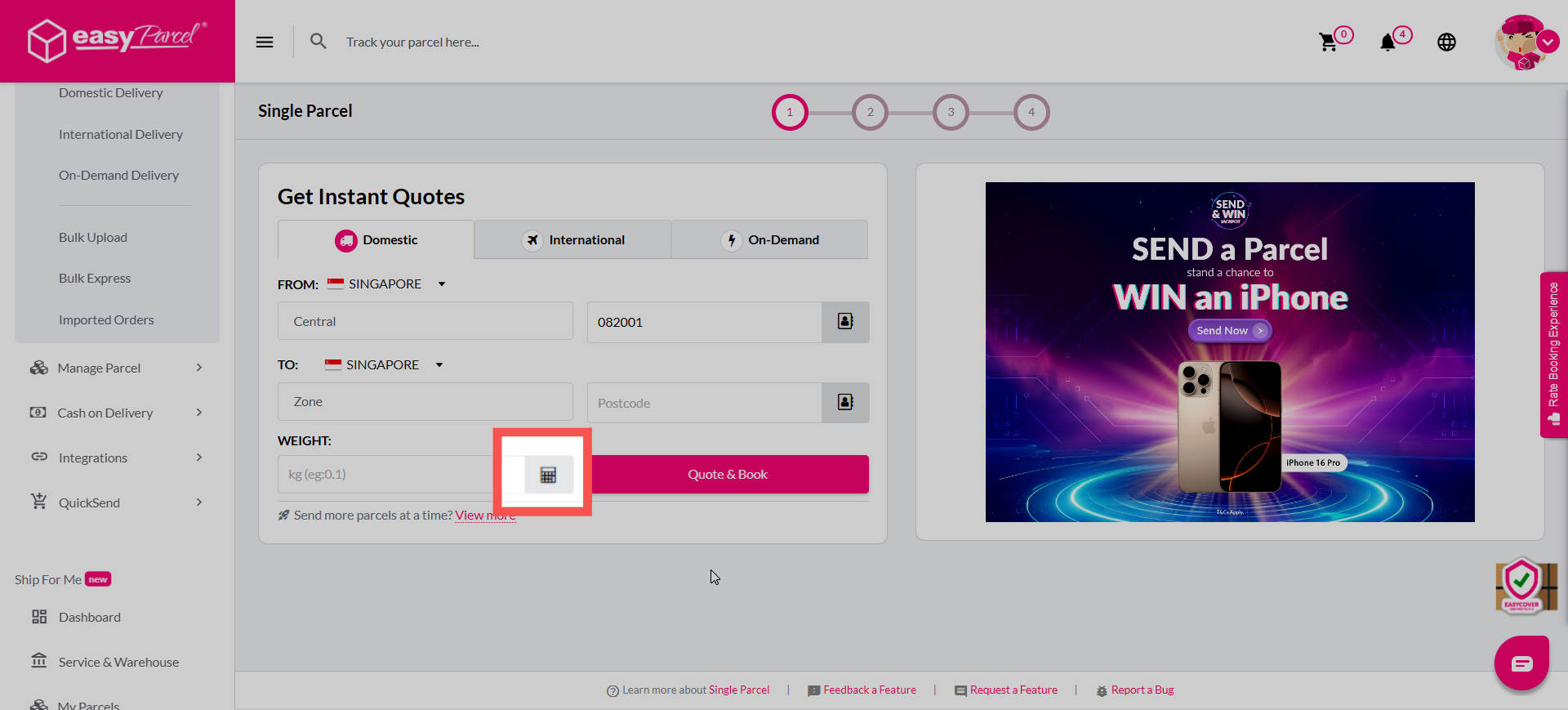Click Feedback a Feature link
The width and height of the screenshot is (1568, 710).
click(x=869, y=690)
